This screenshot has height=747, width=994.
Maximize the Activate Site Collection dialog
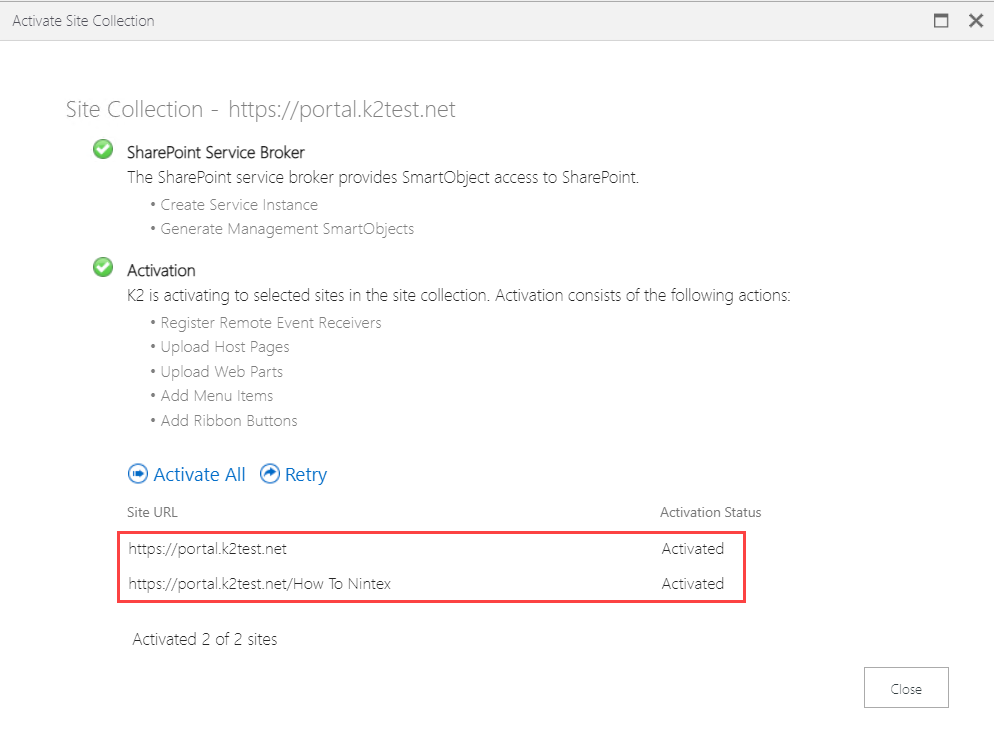pyautogui.click(x=941, y=20)
